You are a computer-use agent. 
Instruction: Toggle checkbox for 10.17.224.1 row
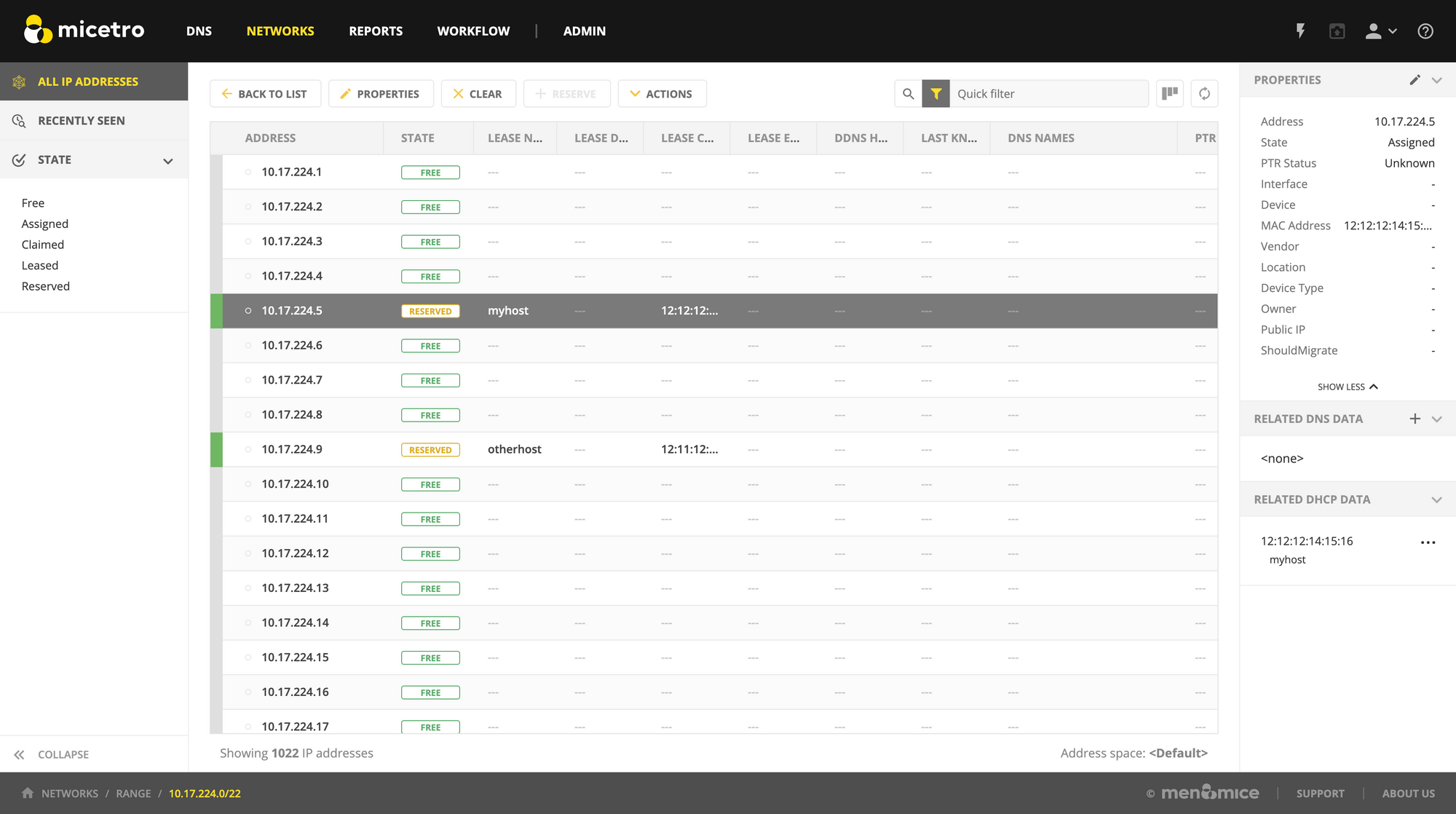pyautogui.click(x=248, y=171)
